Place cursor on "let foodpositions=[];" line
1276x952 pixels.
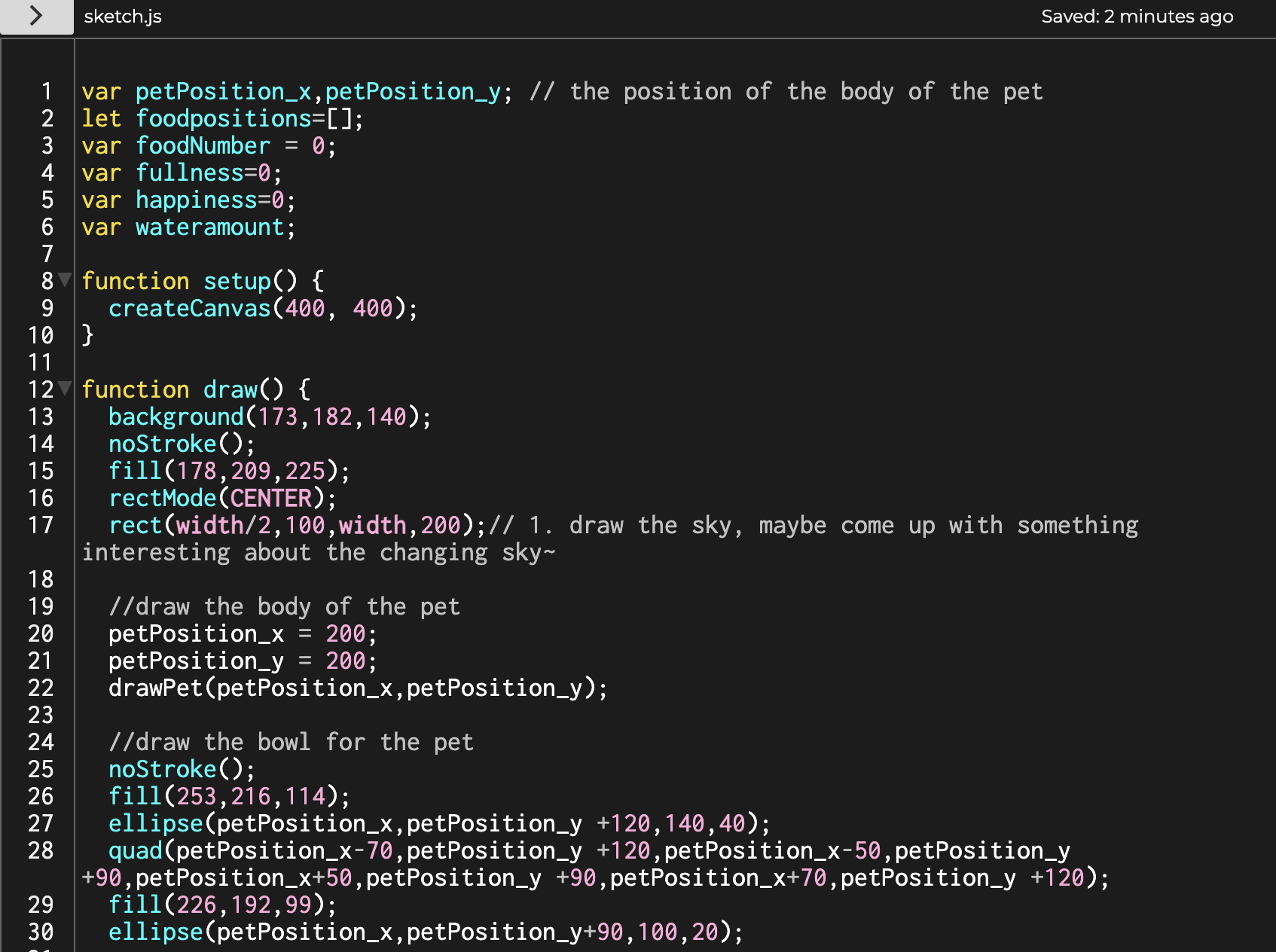coord(223,119)
